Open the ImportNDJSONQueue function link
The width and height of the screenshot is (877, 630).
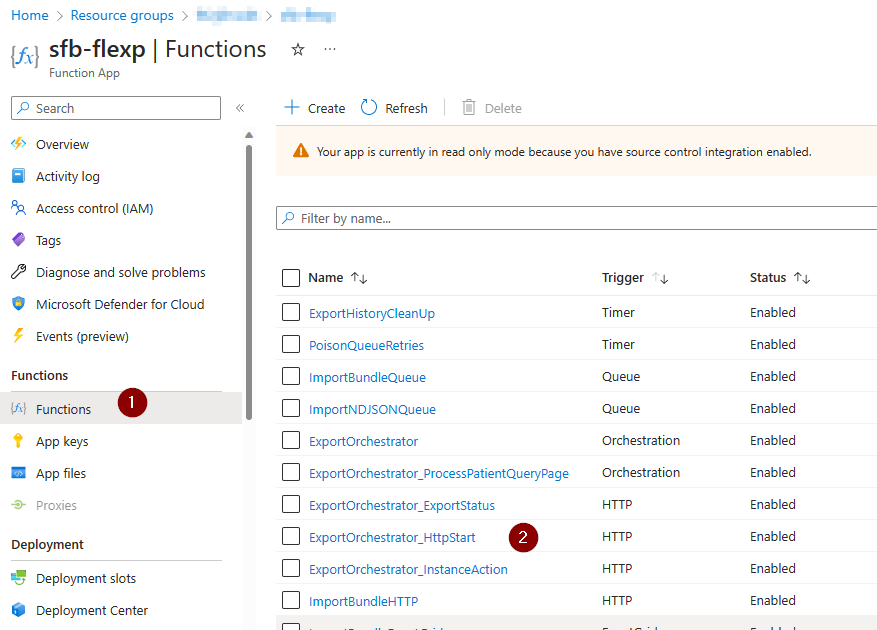point(373,409)
